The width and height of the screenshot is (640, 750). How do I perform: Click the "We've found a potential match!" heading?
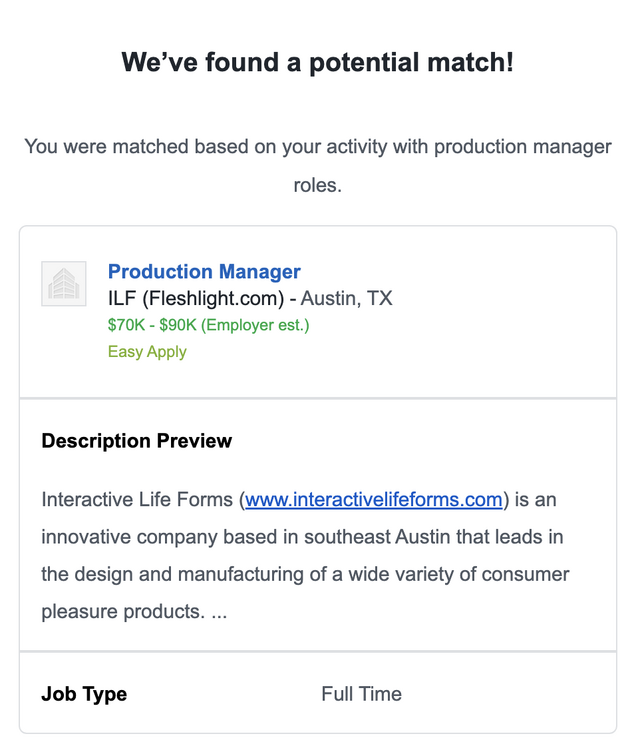click(318, 62)
